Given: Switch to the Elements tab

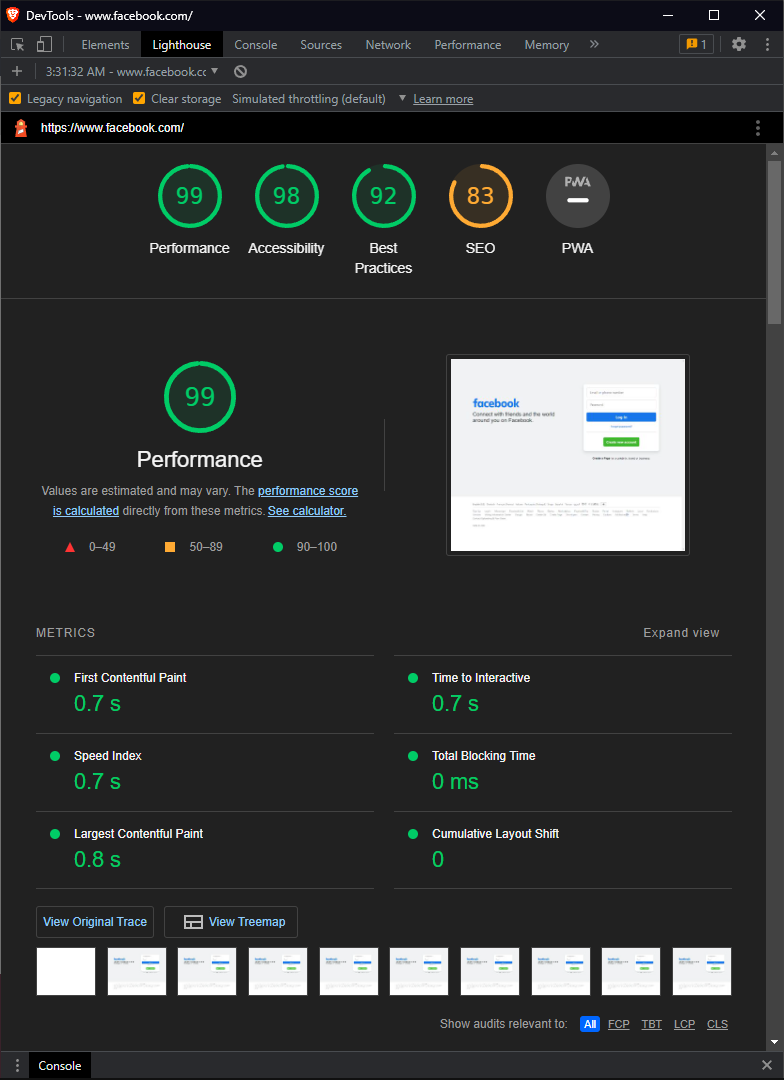Looking at the screenshot, I should click(105, 45).
